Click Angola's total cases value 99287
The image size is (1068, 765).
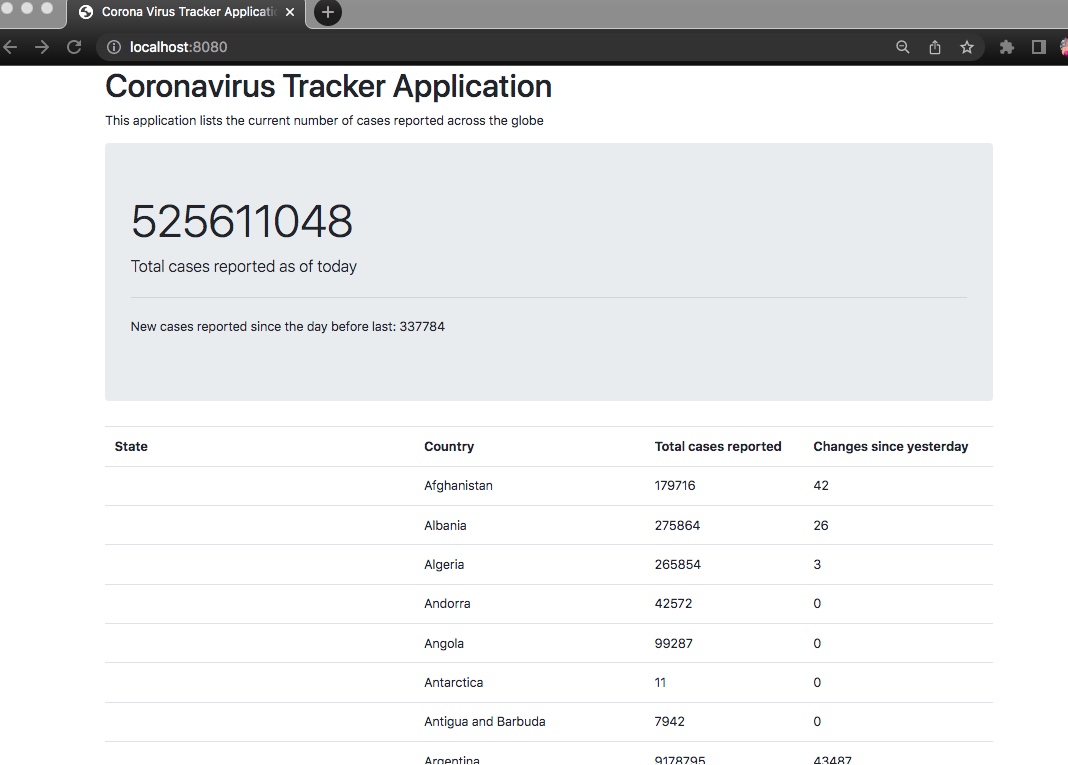674,644
